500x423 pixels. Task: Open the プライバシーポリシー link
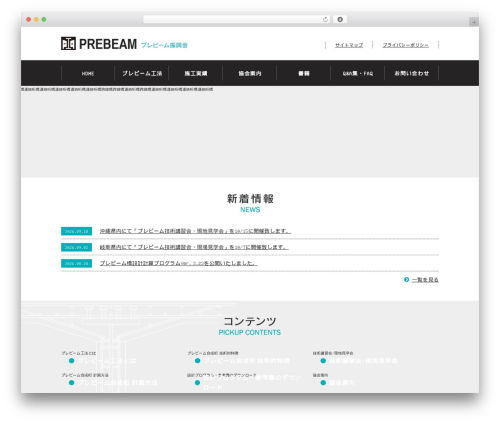(406, 45)
